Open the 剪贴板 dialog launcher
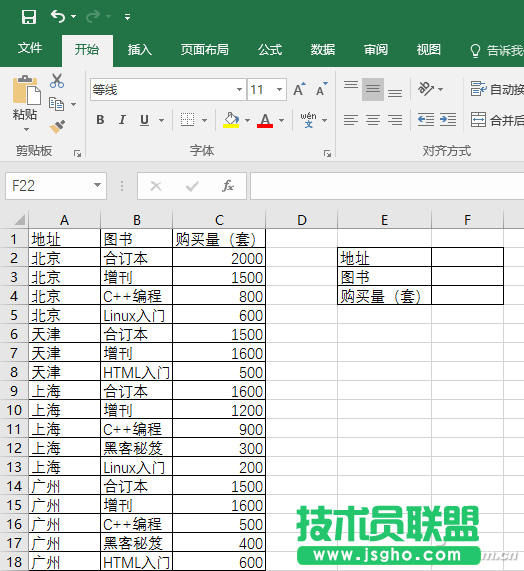This screenshot has width=524, height=571. click(x=77, y=154)
